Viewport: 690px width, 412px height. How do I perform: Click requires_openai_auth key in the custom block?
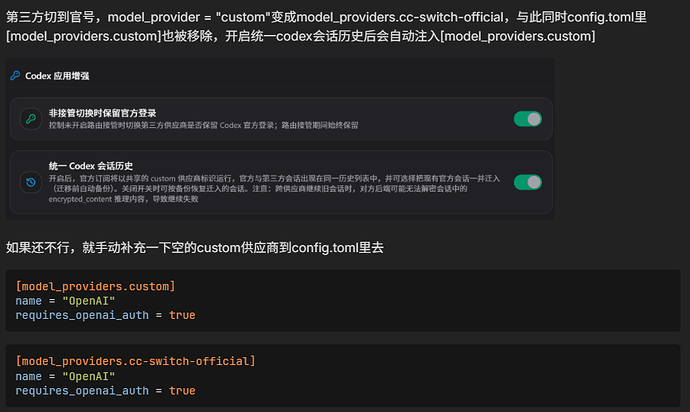coord(82,315)
